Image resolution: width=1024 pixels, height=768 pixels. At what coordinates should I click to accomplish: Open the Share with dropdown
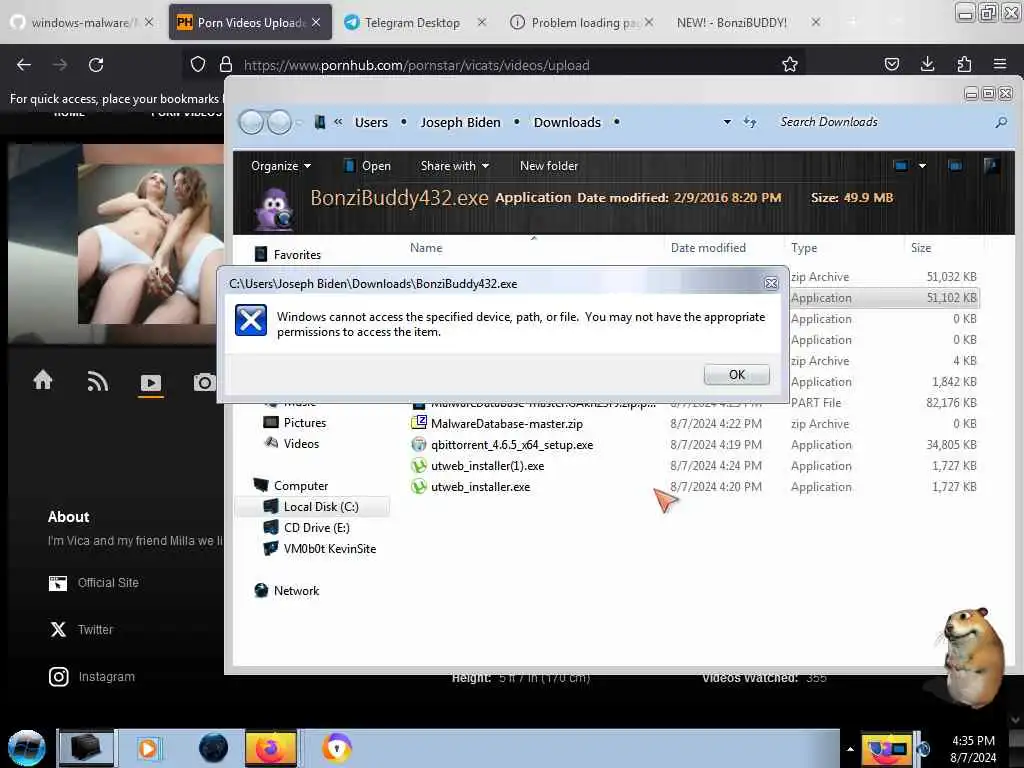455,166
